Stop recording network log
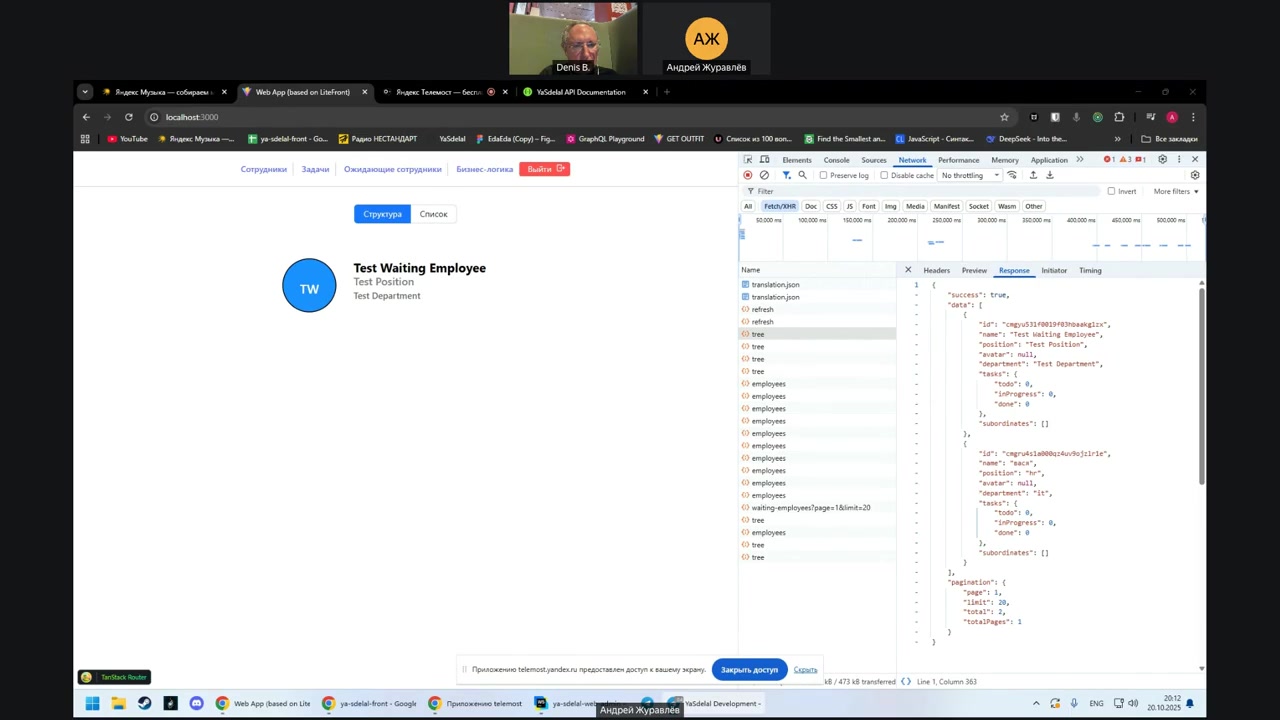 747,175
